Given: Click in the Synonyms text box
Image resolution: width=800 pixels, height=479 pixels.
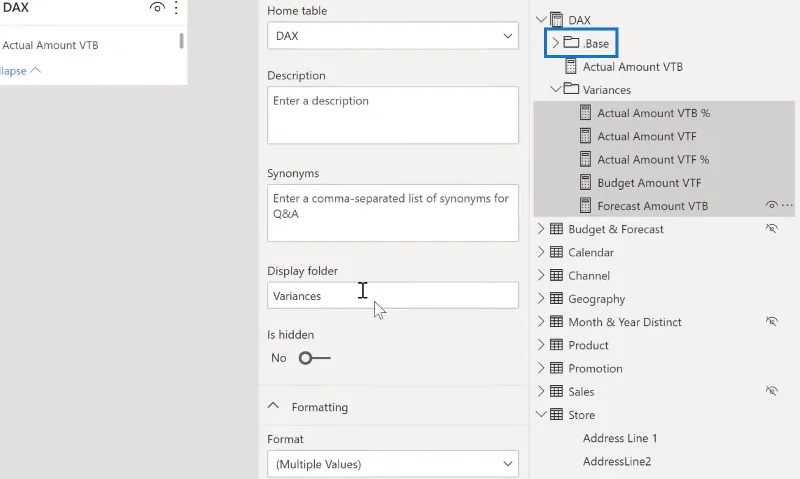Looking at the screenshot, I should click(x=393, y=213).
